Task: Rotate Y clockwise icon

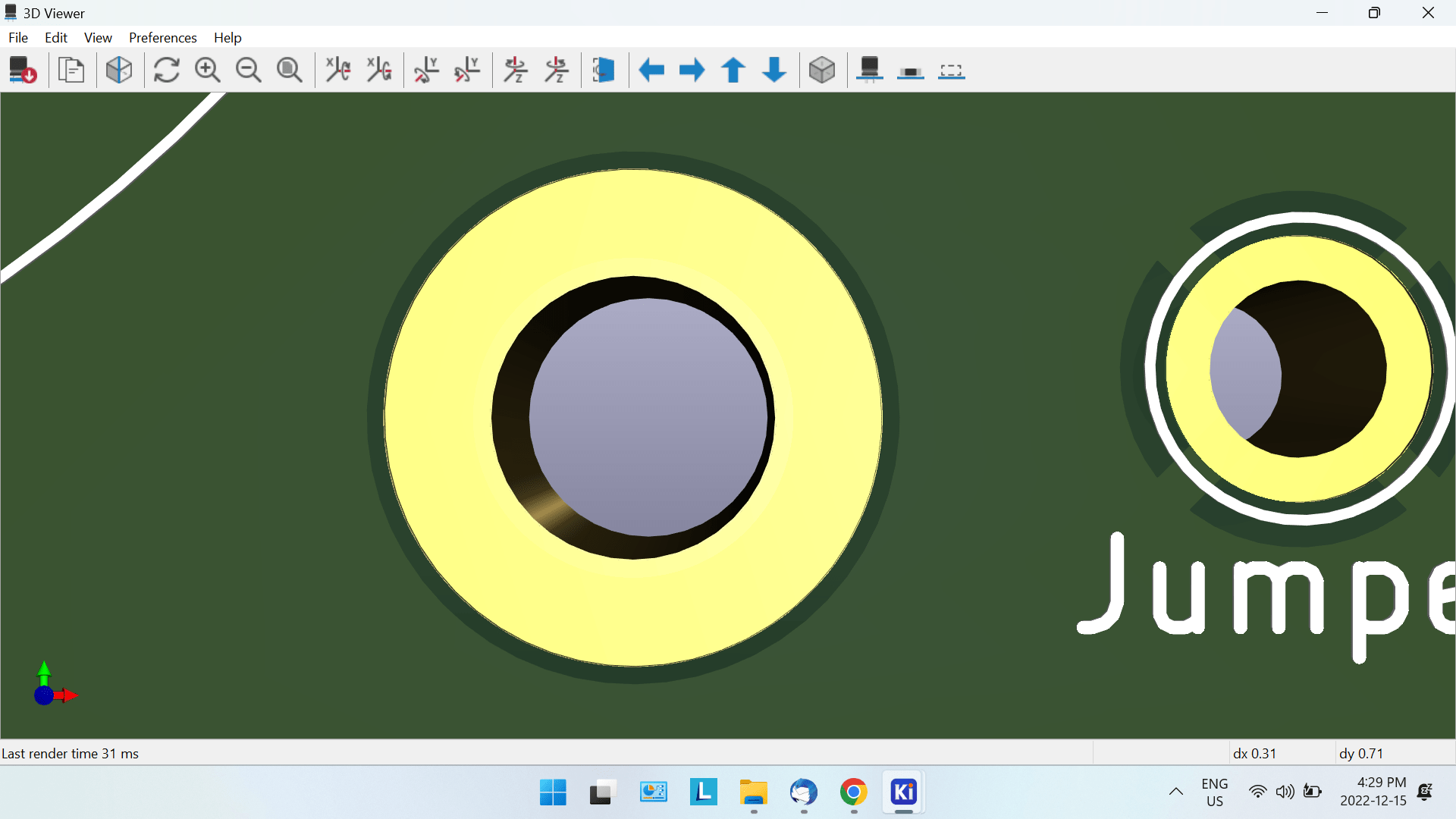Action: (x=426, y=70)
